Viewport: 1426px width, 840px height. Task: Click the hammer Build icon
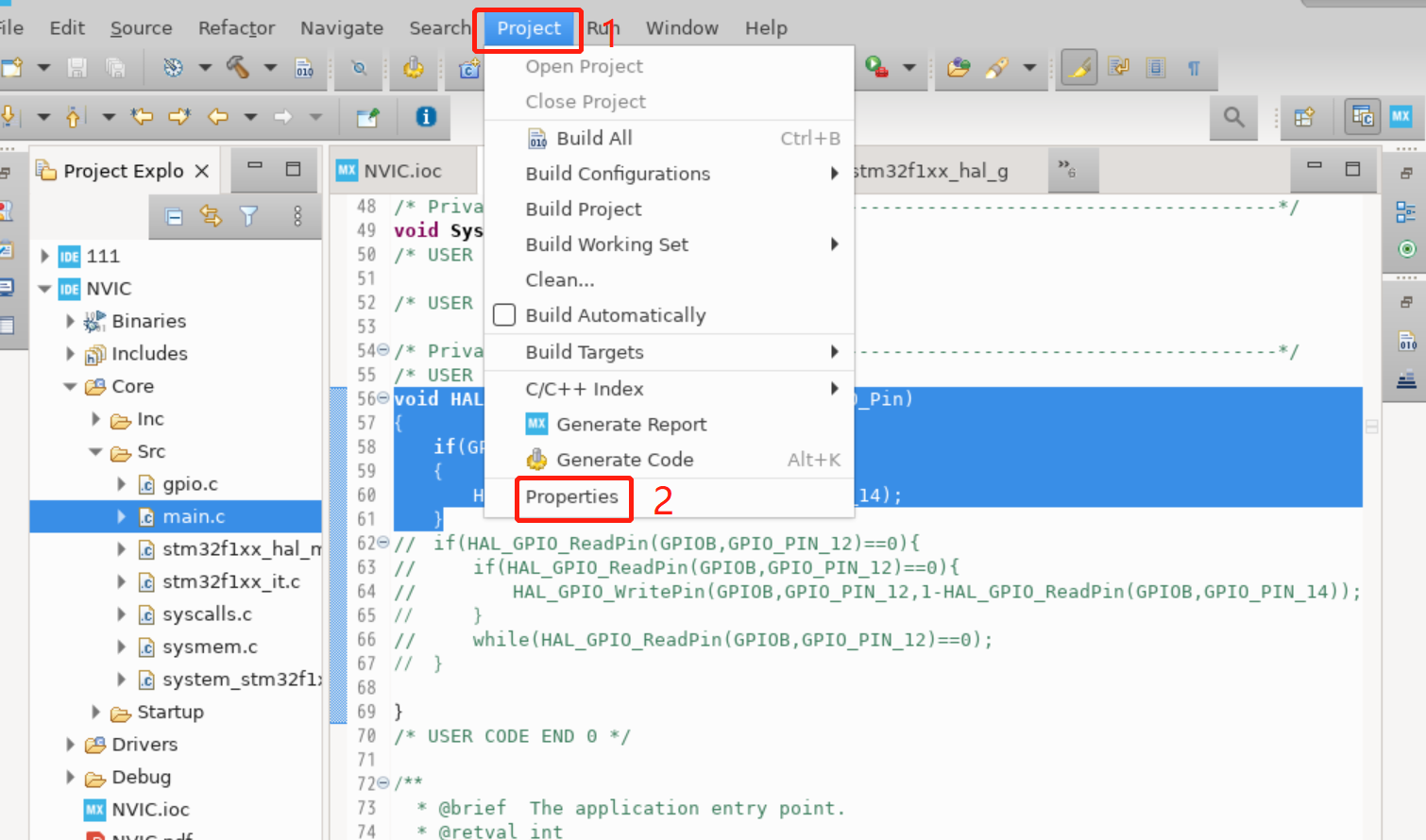tap(238, 68)
